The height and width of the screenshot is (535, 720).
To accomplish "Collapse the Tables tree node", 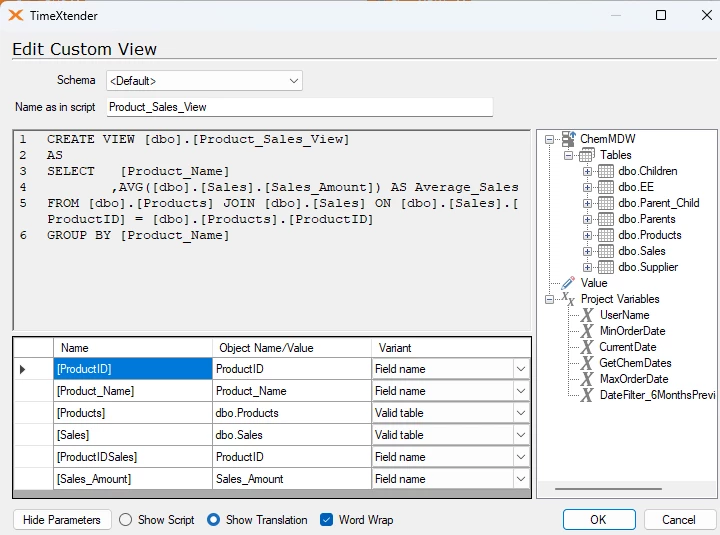I will pyautogui.click(x=568, y=155).
